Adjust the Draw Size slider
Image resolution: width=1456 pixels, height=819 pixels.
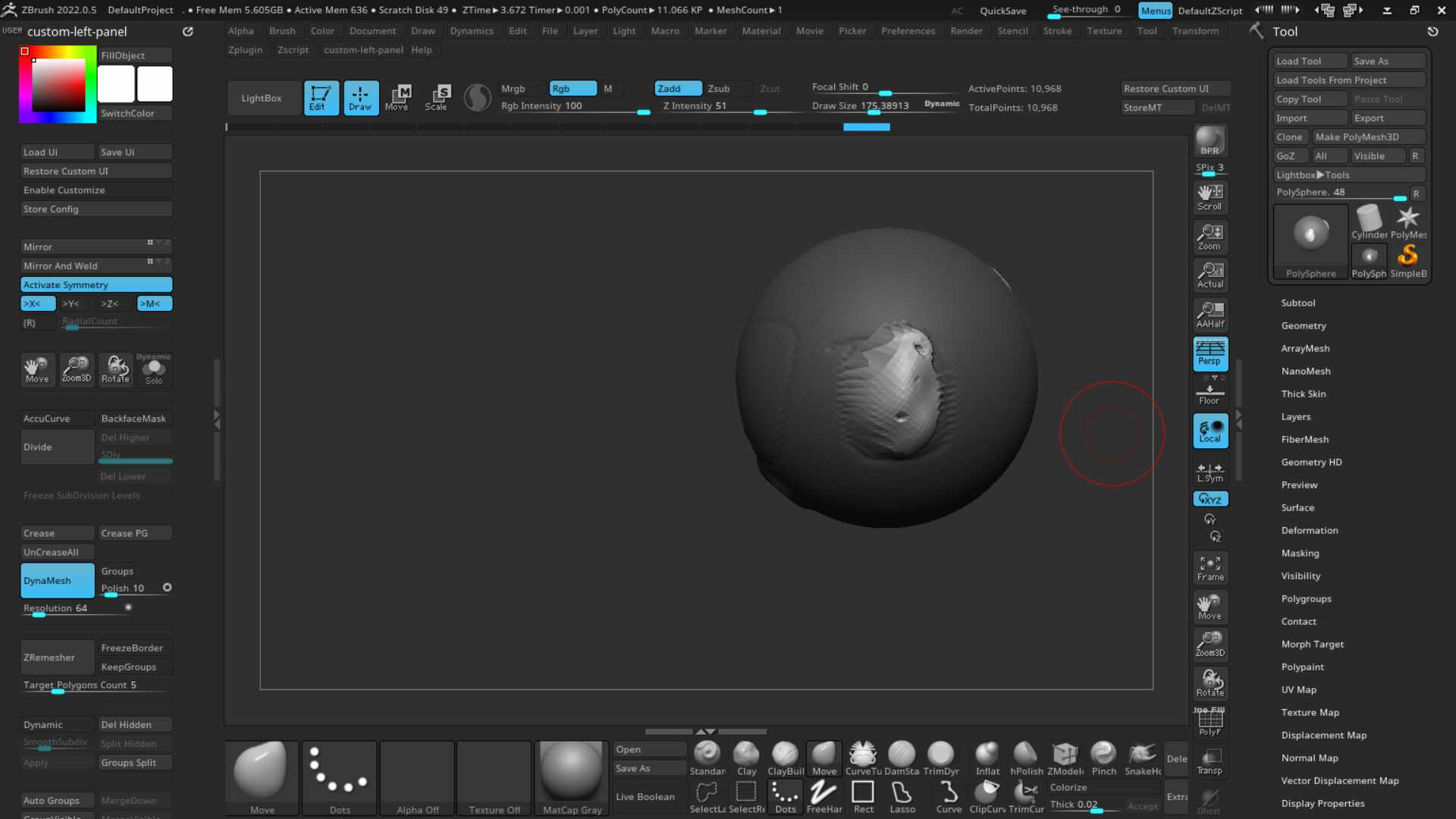pos(884,107)
